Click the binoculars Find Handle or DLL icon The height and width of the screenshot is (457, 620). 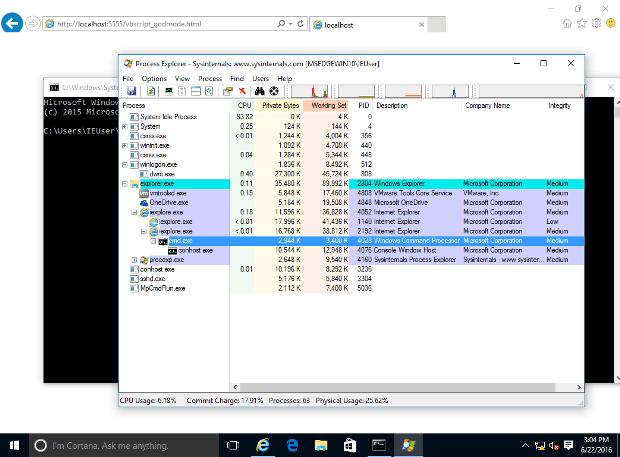pyautogui.click(x=259, y=91)
